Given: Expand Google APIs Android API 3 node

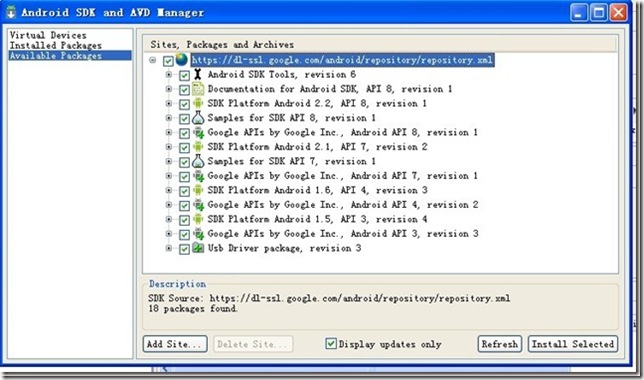Looking at the screenshot, I should click(x=169, y=234).
